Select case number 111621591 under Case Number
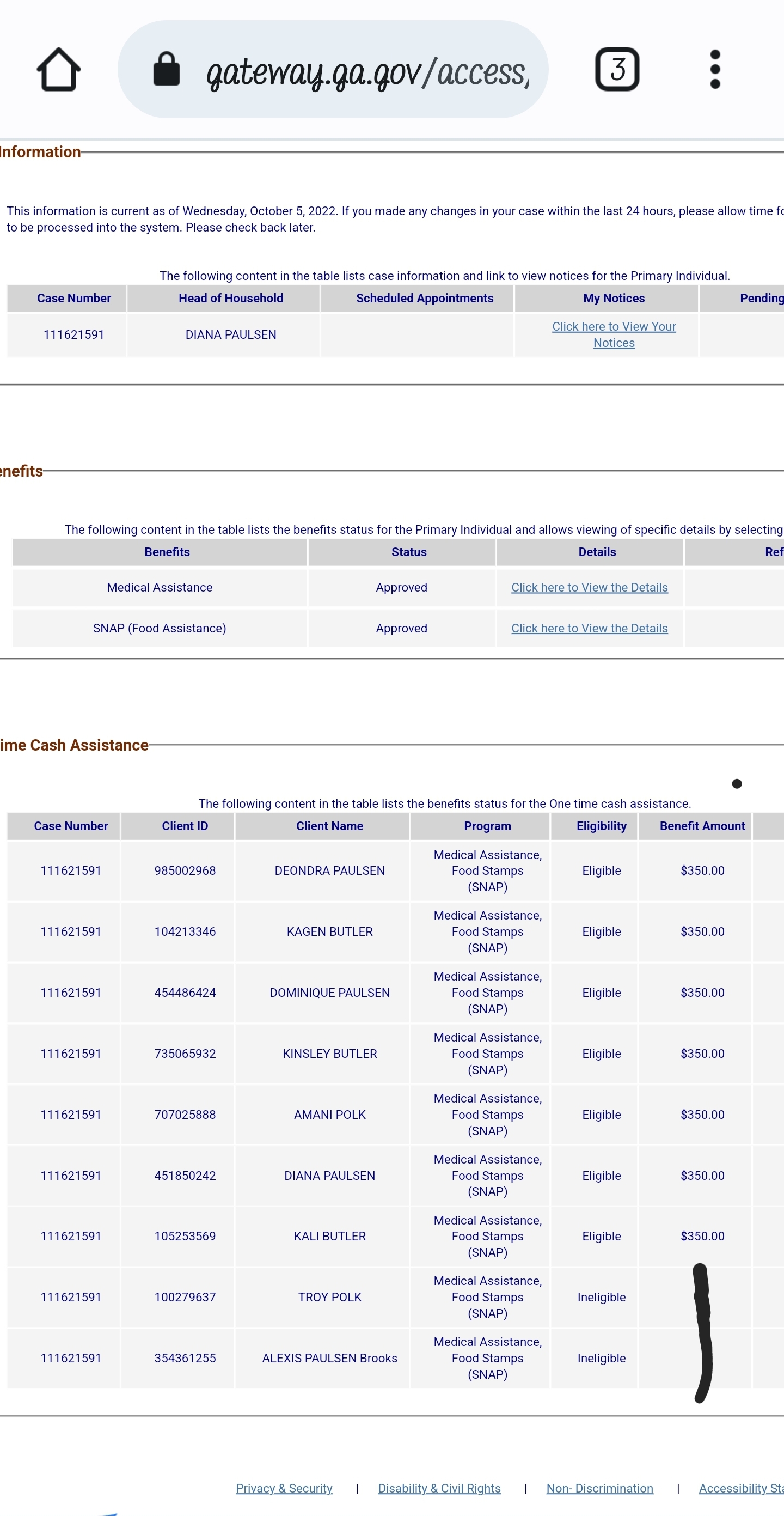 click(x=66, y=335)
